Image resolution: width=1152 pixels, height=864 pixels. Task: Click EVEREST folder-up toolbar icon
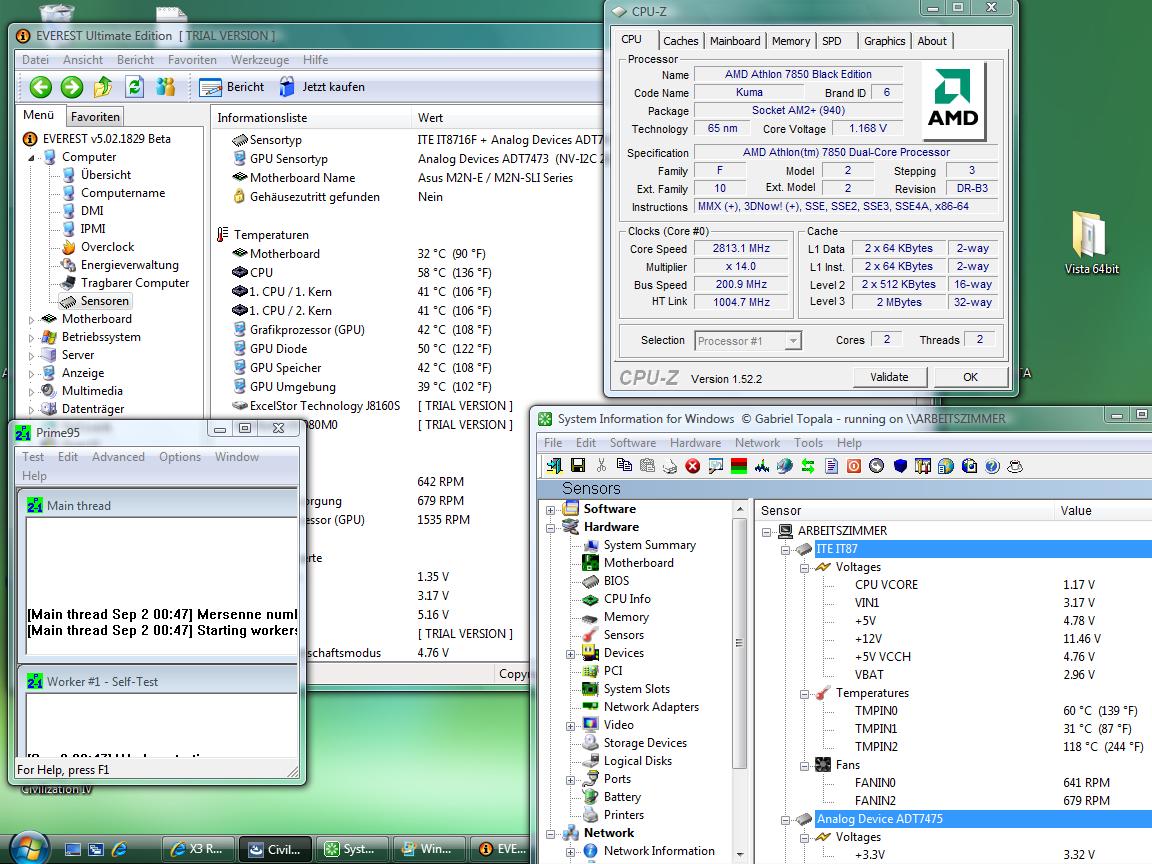pos(103,87)
